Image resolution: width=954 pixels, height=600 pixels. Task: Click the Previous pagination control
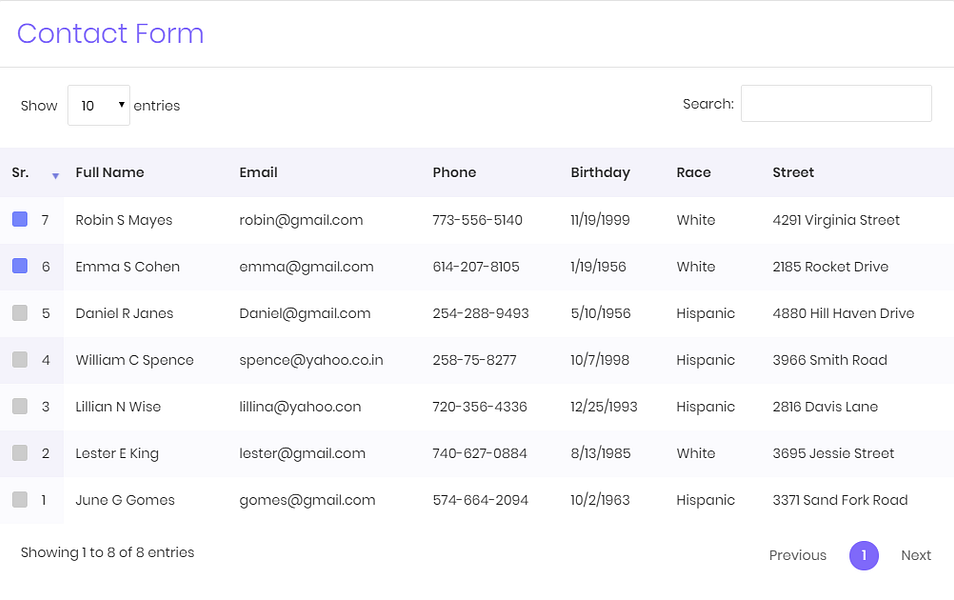pyautogui.click(x=797, y=555)
